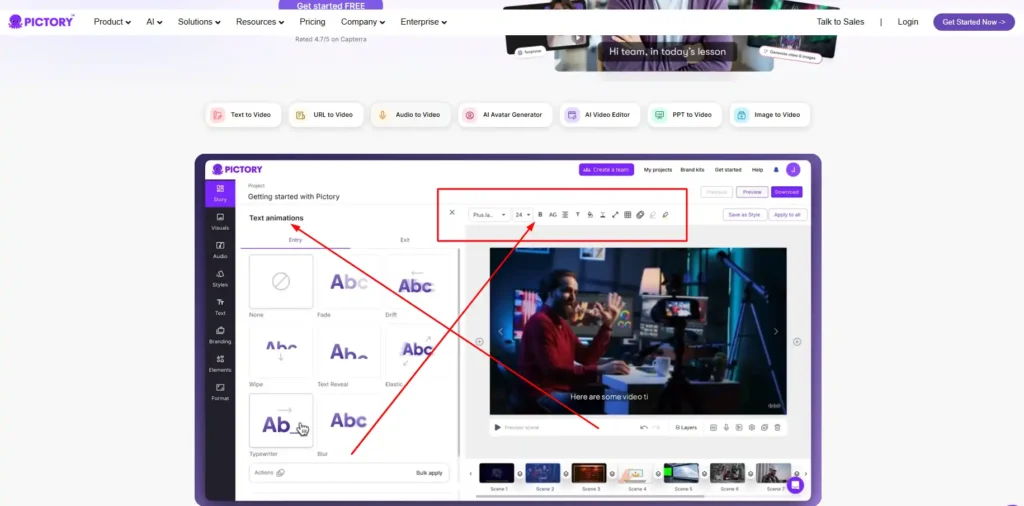This screenshot has width=1024, height=506.
Task: Open the Format panel in the sidebar
Action: pyautogui.click(x=220, y=392)
